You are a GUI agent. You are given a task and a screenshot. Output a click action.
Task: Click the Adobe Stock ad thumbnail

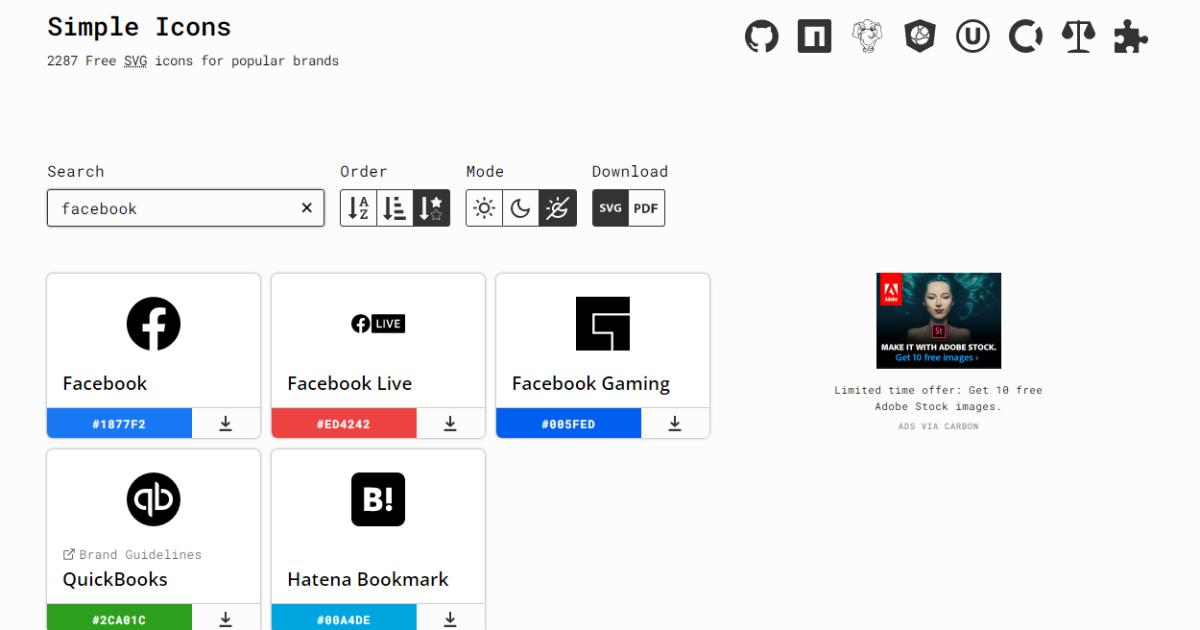click(938, 320)
